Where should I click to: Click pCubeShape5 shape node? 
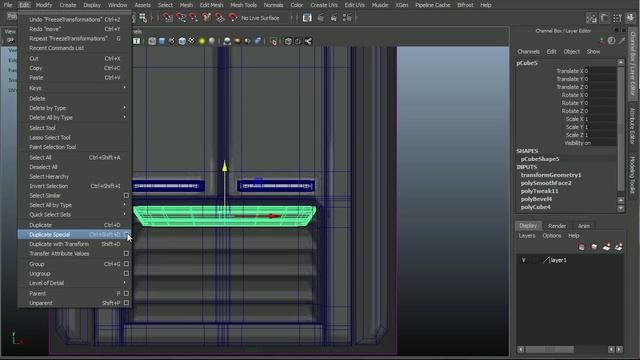[x=540, y=159]
